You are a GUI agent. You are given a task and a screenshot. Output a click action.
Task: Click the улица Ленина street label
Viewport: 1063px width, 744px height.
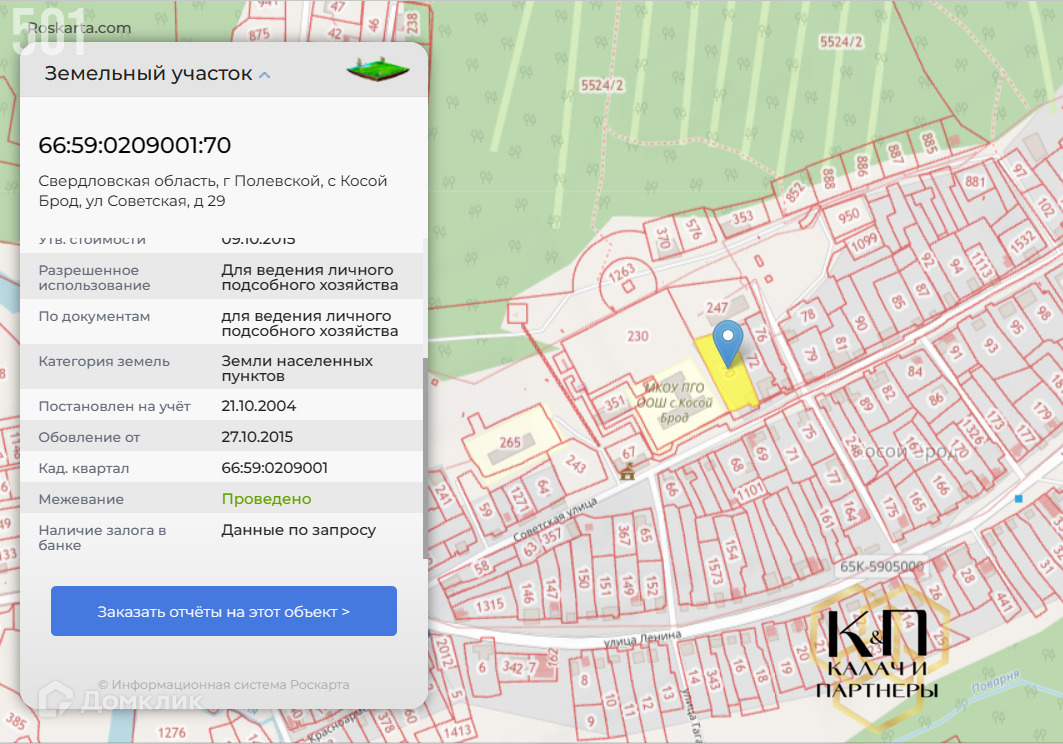[x=642, y=638]
